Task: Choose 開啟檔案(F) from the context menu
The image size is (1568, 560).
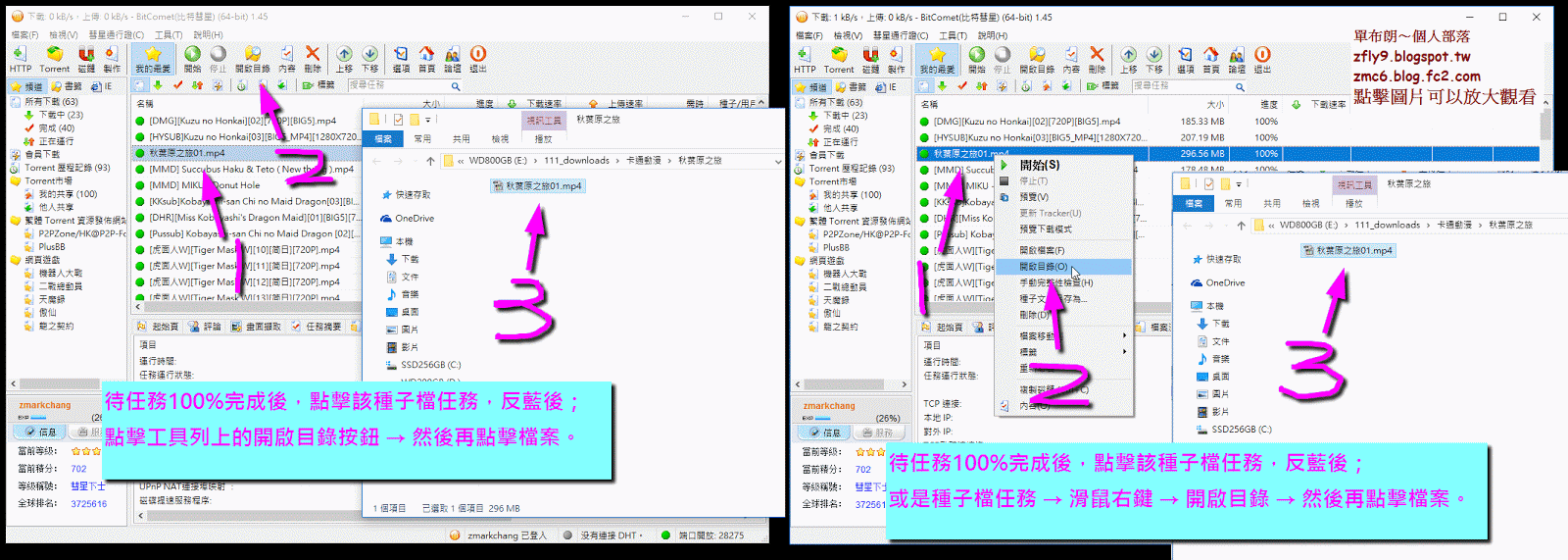Action: pyautogui.click(x=1063, y=250)
